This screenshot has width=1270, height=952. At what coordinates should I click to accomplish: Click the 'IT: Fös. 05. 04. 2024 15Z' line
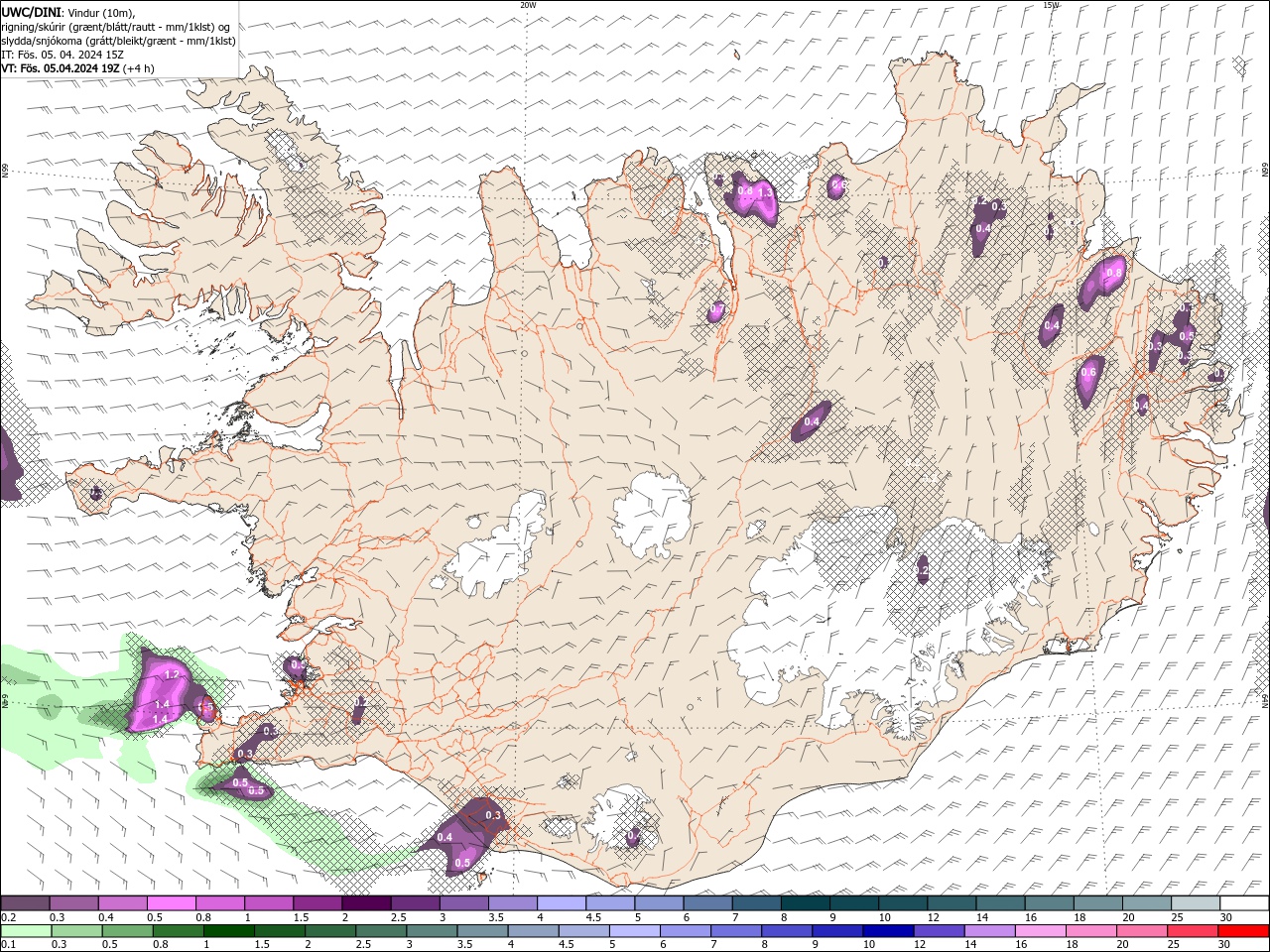[63, 55]
